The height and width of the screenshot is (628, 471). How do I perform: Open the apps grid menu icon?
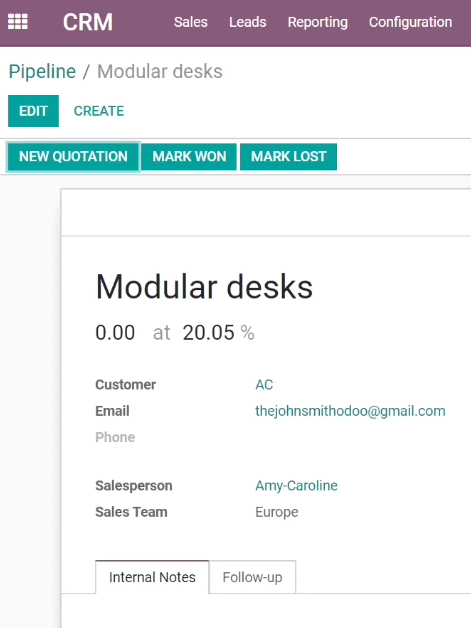(18, 22)
